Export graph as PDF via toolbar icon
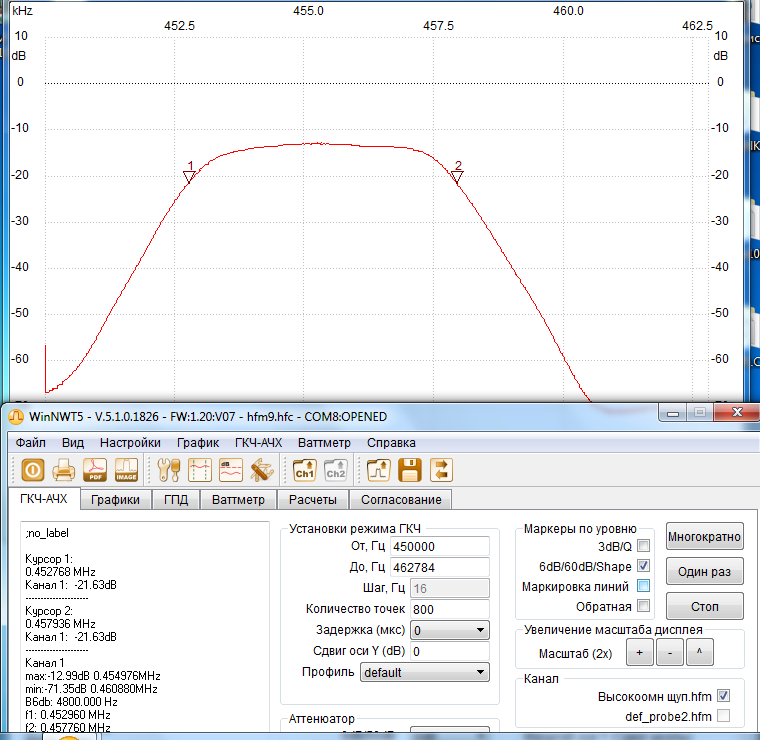 coord(94,469)
